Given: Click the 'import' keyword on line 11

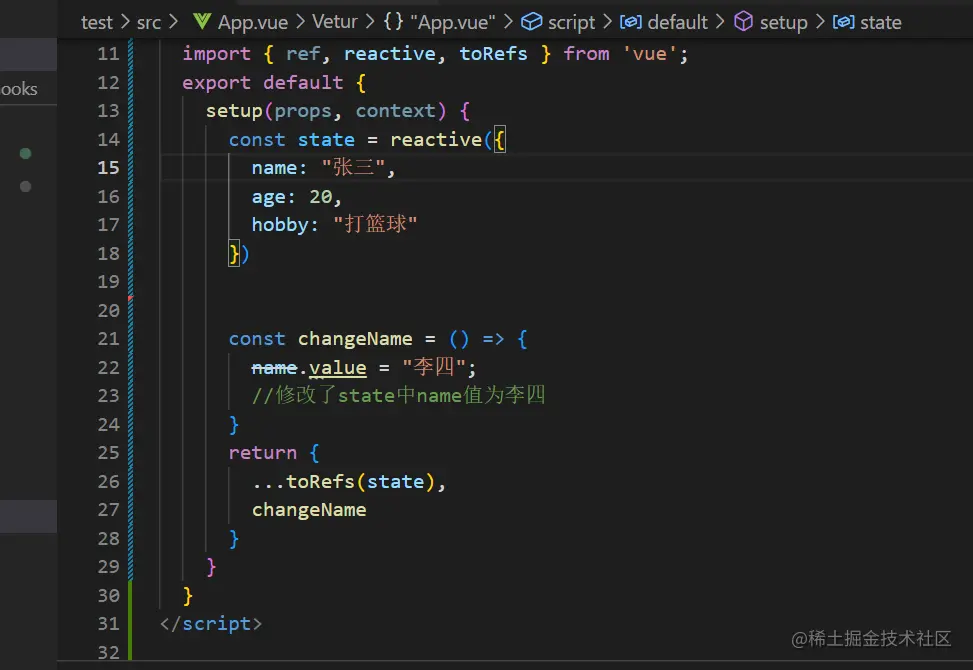Looking at the screenshot, I should click(x=217, y=54).
